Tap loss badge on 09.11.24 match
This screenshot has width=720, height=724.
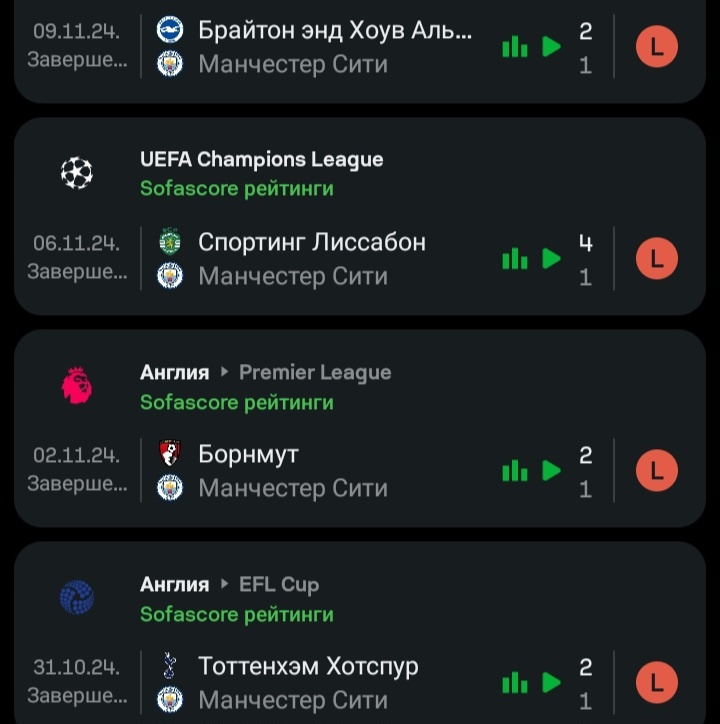(x=657, y=47)
